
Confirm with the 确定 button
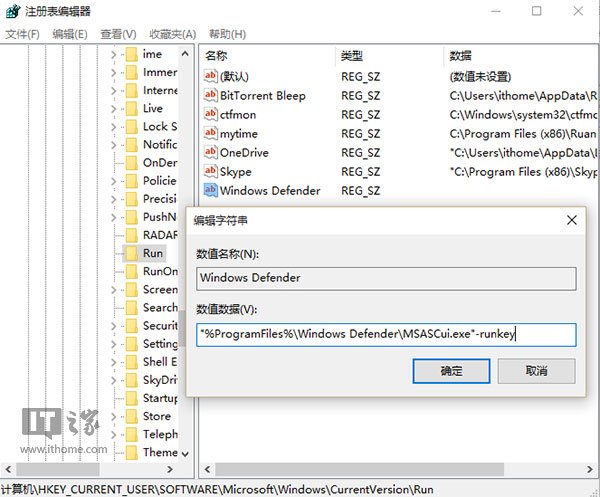pyautogui.click(x=451, y=371)
